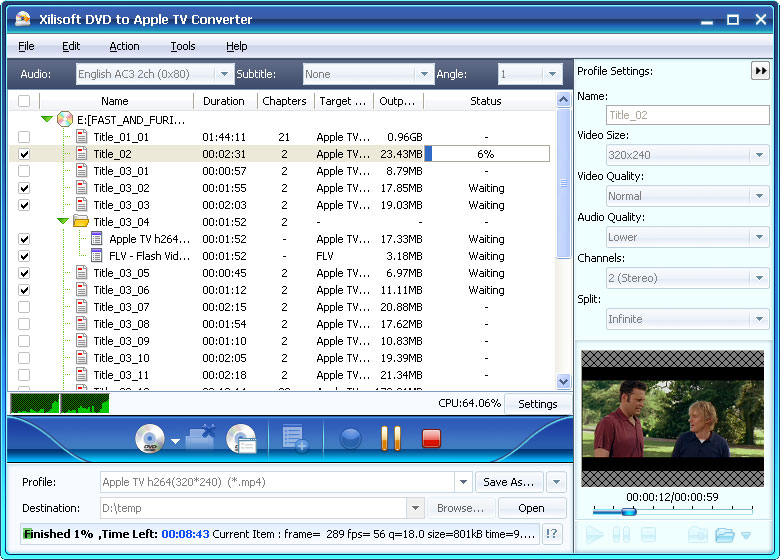Screen dimensions: 780x560
Task: Click the Add Profile toolbar icon
Action: point(294,438)
